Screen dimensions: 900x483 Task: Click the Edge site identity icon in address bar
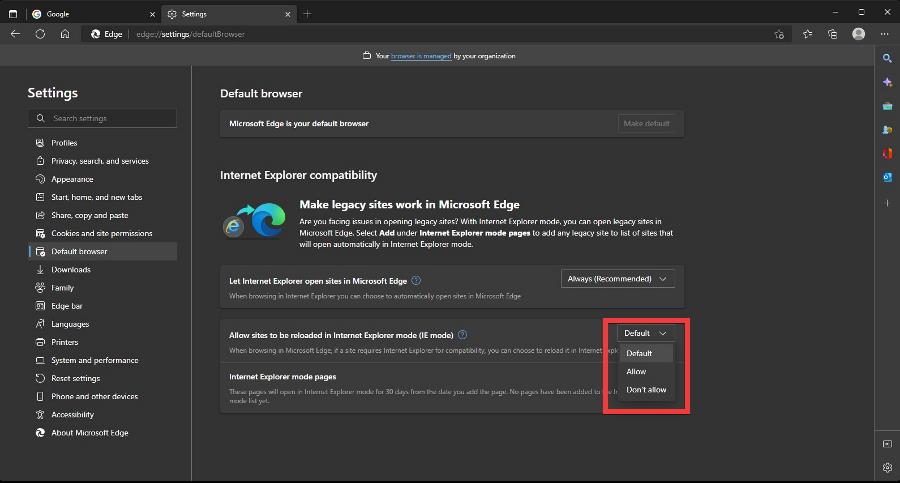pyautogui.click(x=106, y=34)
